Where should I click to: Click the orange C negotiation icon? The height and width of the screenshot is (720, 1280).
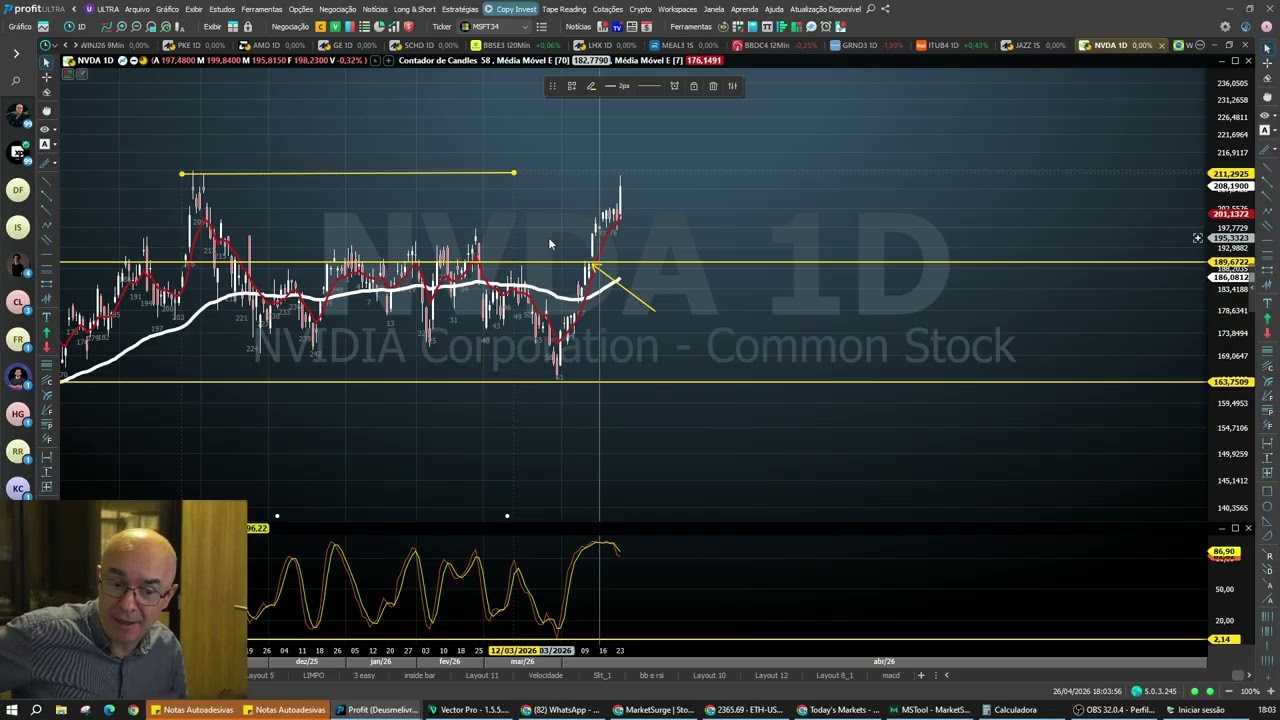(x=320, y=27)
